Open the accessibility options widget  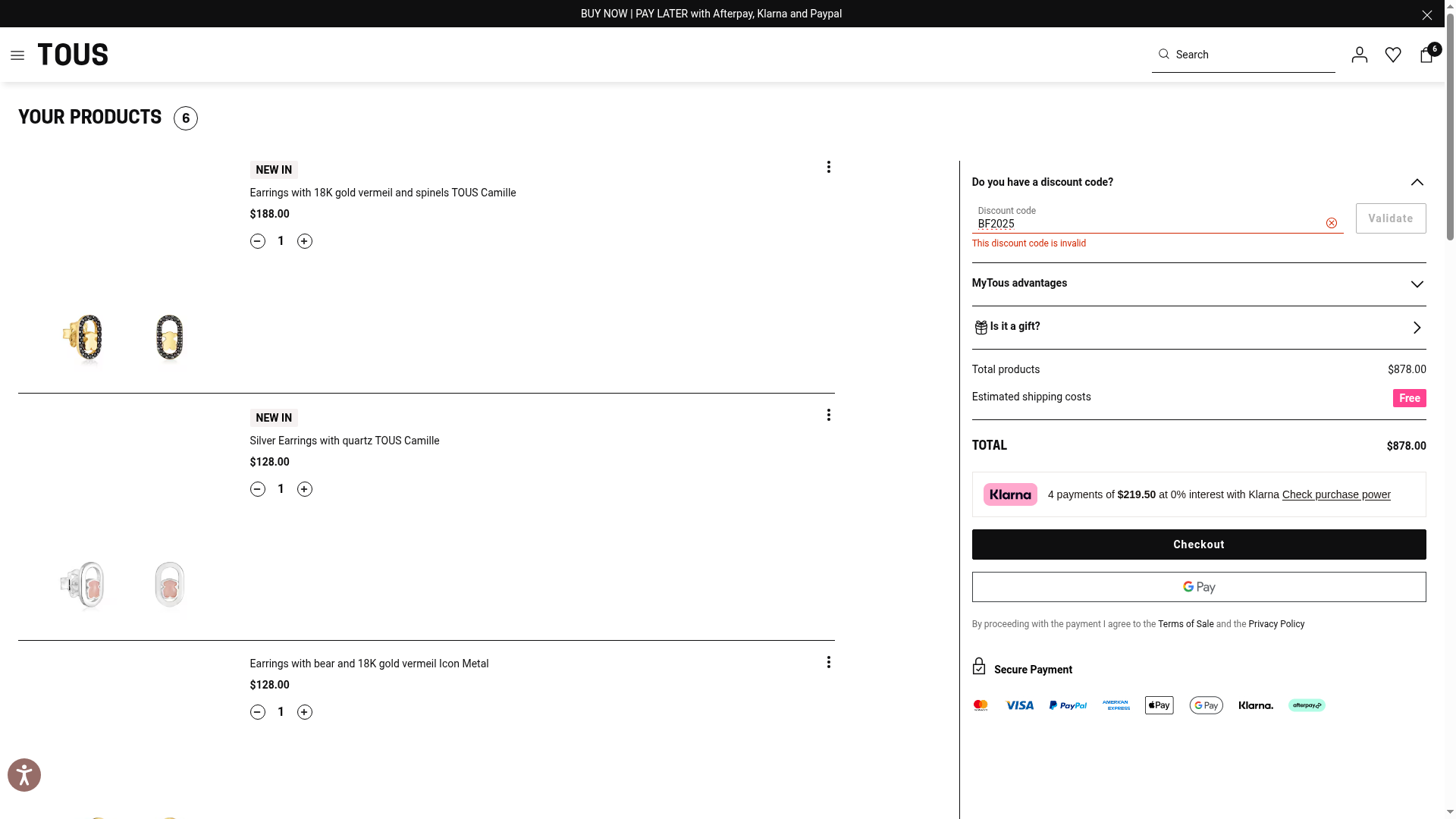click(24, 775)
